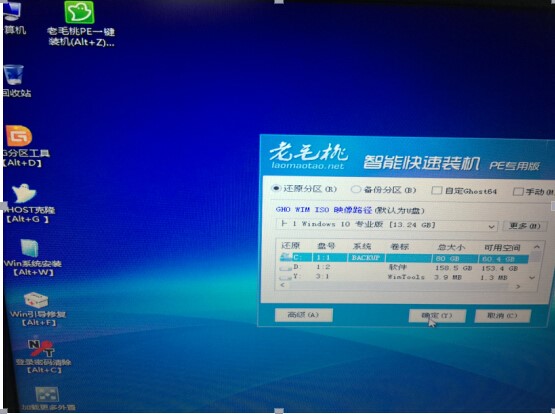Click the 高级 (A) button
555x414 pixels.
pos(304,315)
